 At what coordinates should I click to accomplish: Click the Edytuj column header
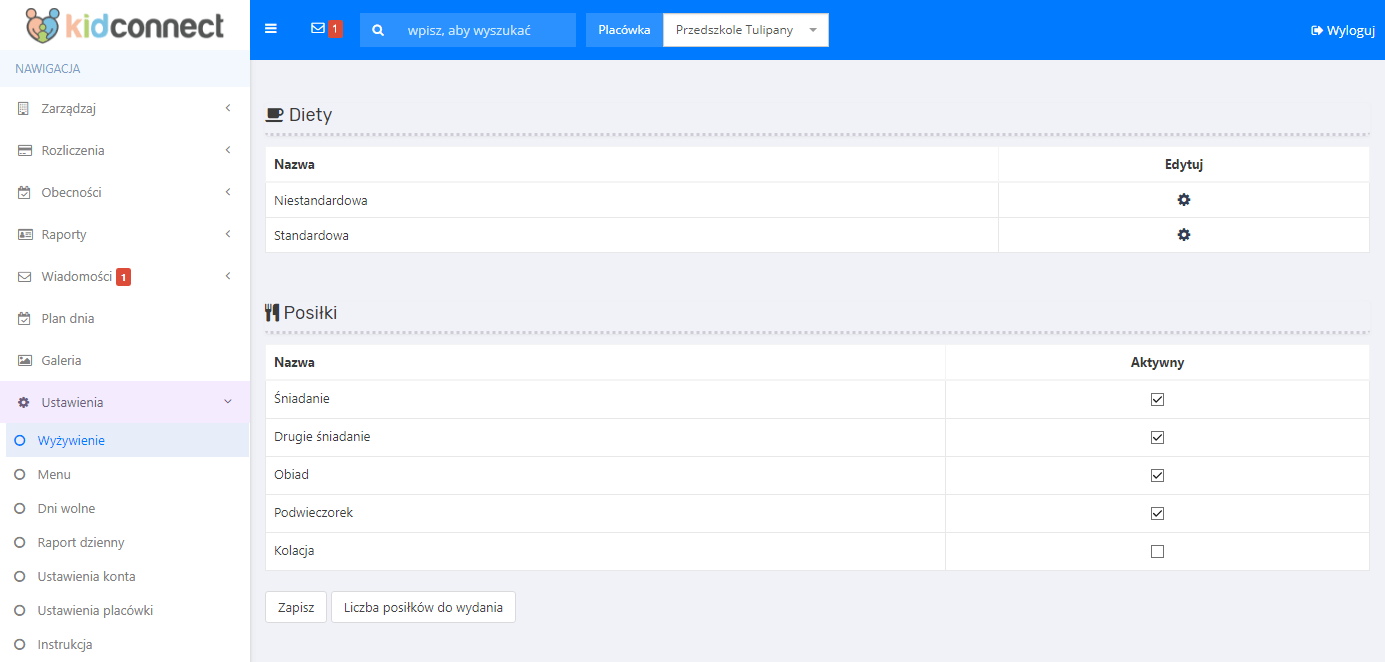click(1183, 164)
